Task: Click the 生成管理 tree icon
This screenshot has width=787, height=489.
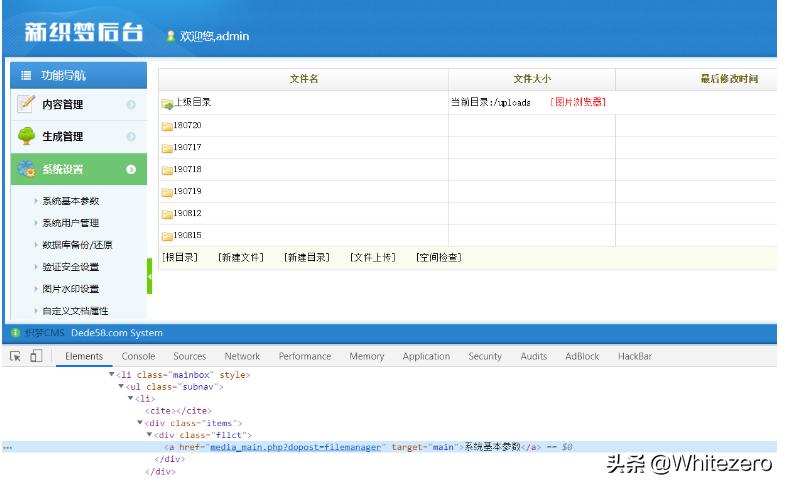Action: click(x=26, y=136)
